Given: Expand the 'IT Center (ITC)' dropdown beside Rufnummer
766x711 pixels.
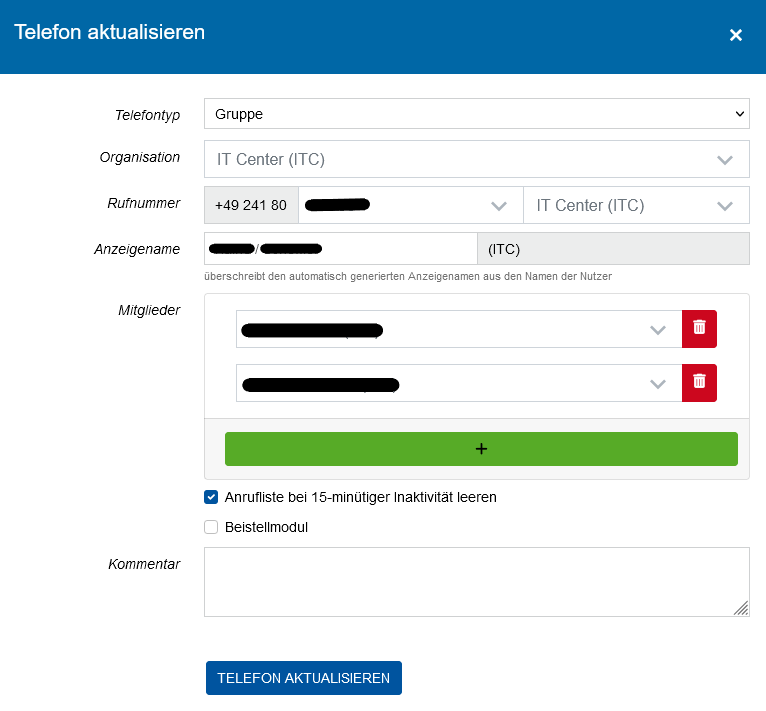Looking at the screenshot, I should (725, 206).
